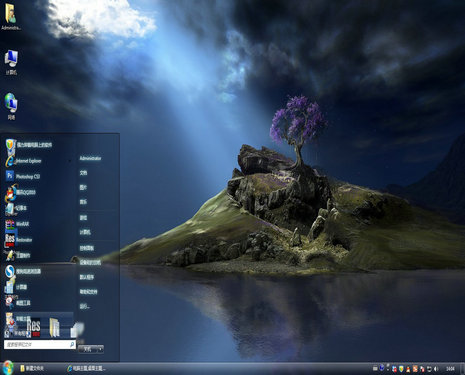Expand the arrow beside the Shut down button

pos(100,349)
